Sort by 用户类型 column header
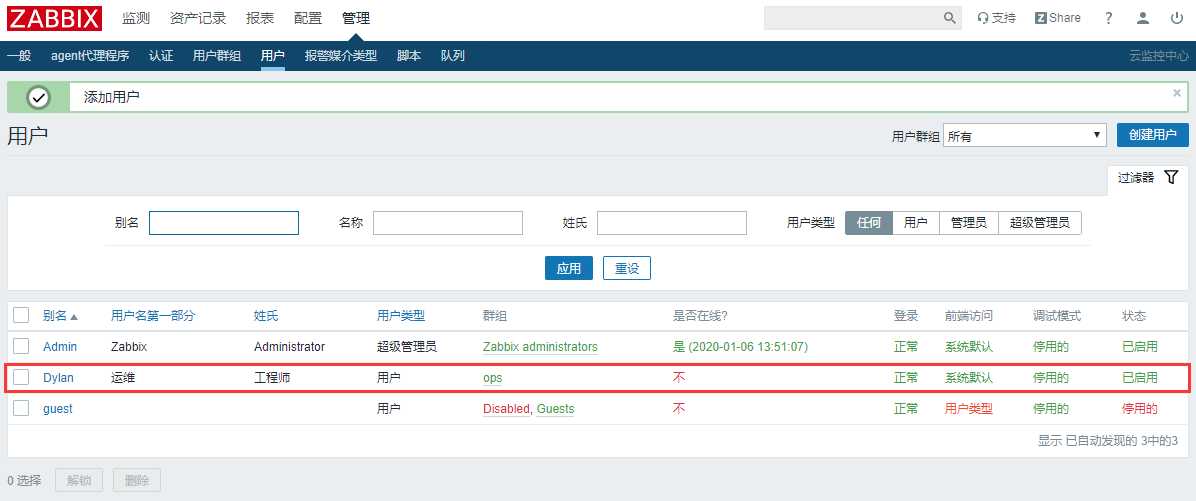This screenshot has height=501, width=1196. (401, 316)
